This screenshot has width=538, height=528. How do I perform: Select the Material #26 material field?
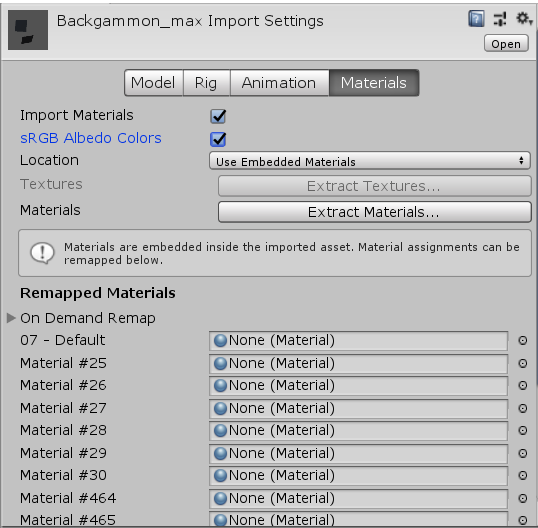[x=358, y=385]
